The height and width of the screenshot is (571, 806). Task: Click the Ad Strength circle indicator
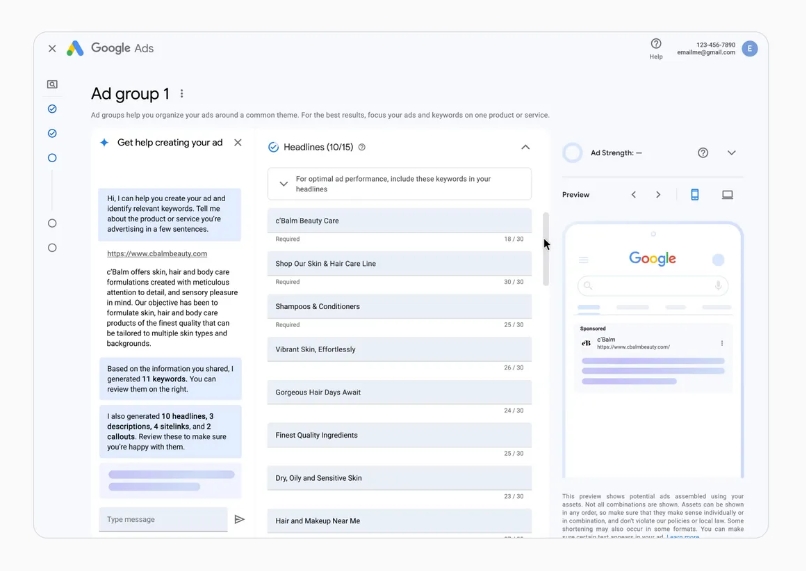click(572, 153)
